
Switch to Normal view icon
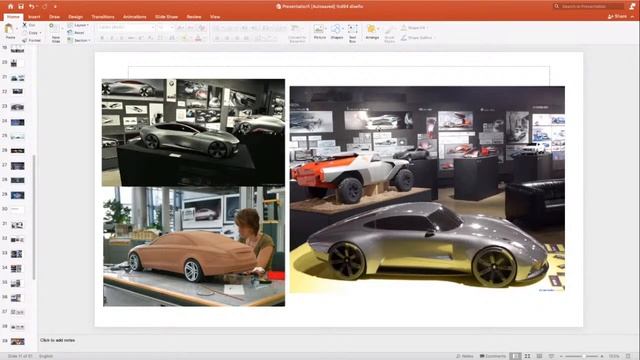click(516, 356)
